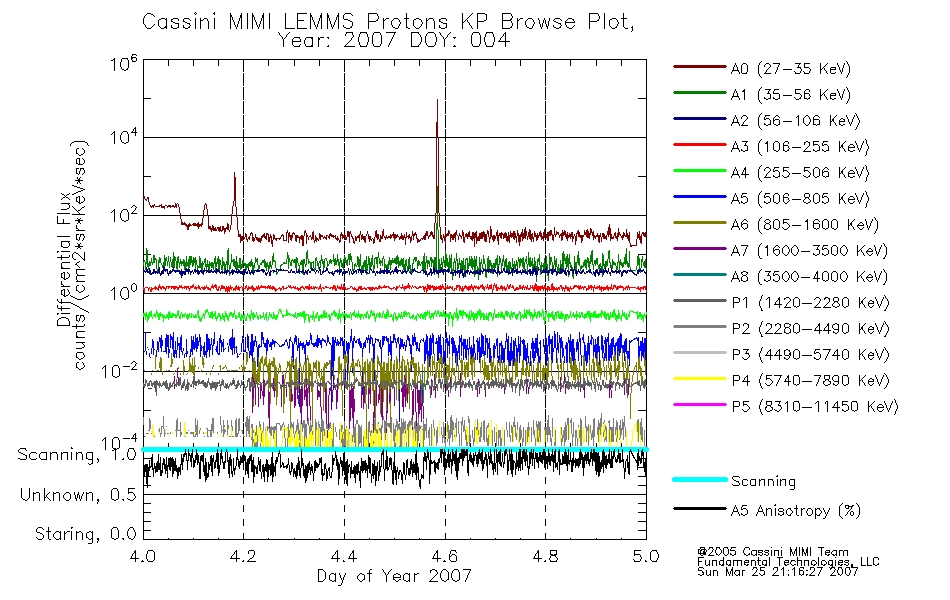Click the cyan Scanning legend line

[700, 479]
